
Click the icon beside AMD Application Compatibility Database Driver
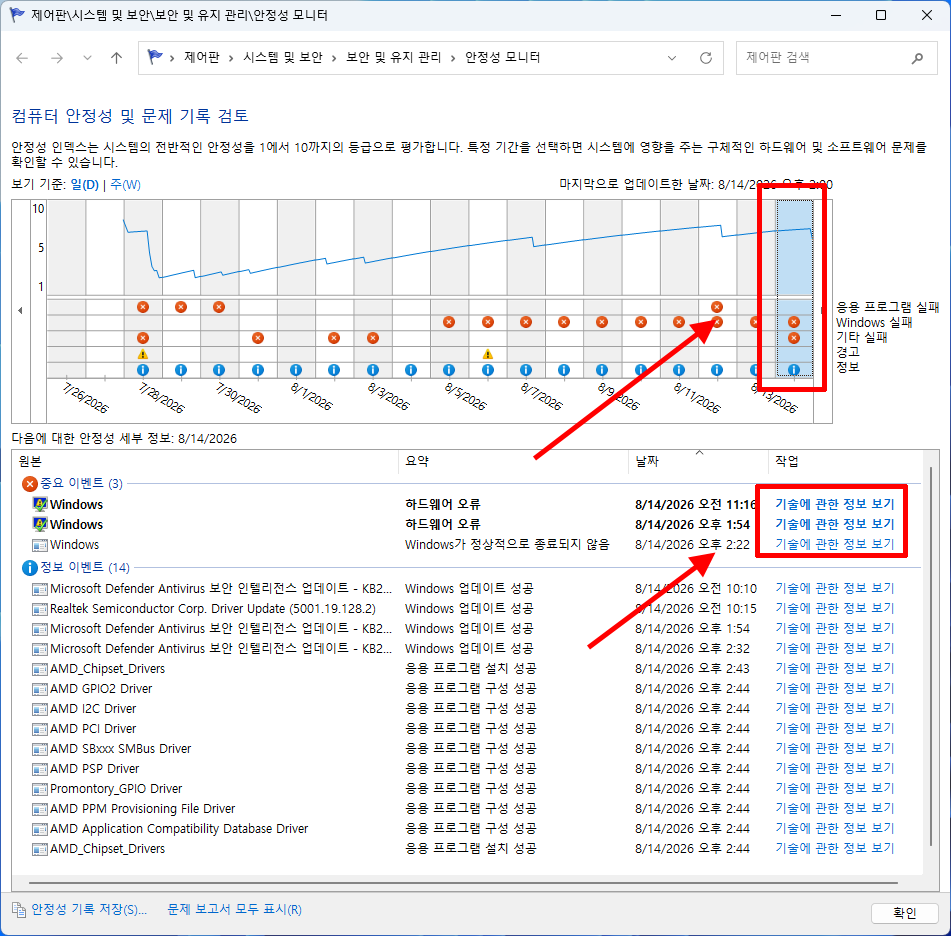[x=40, y=829]
